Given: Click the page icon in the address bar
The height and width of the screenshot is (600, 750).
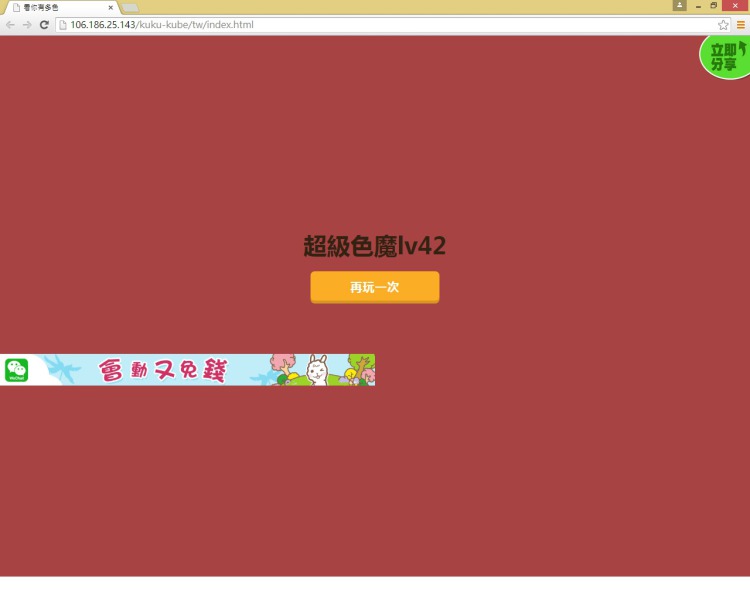Looking at the screenshot, I should (63, 25).
